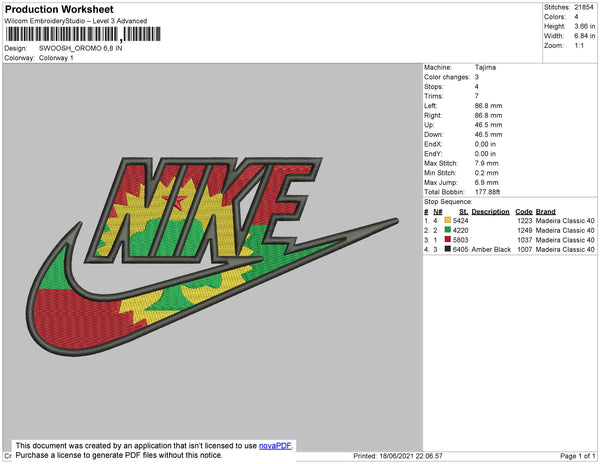The image size is (600, 464).
Task: Click the printed date '18/06/2021 22.06.57'
Action: (411, 456)
